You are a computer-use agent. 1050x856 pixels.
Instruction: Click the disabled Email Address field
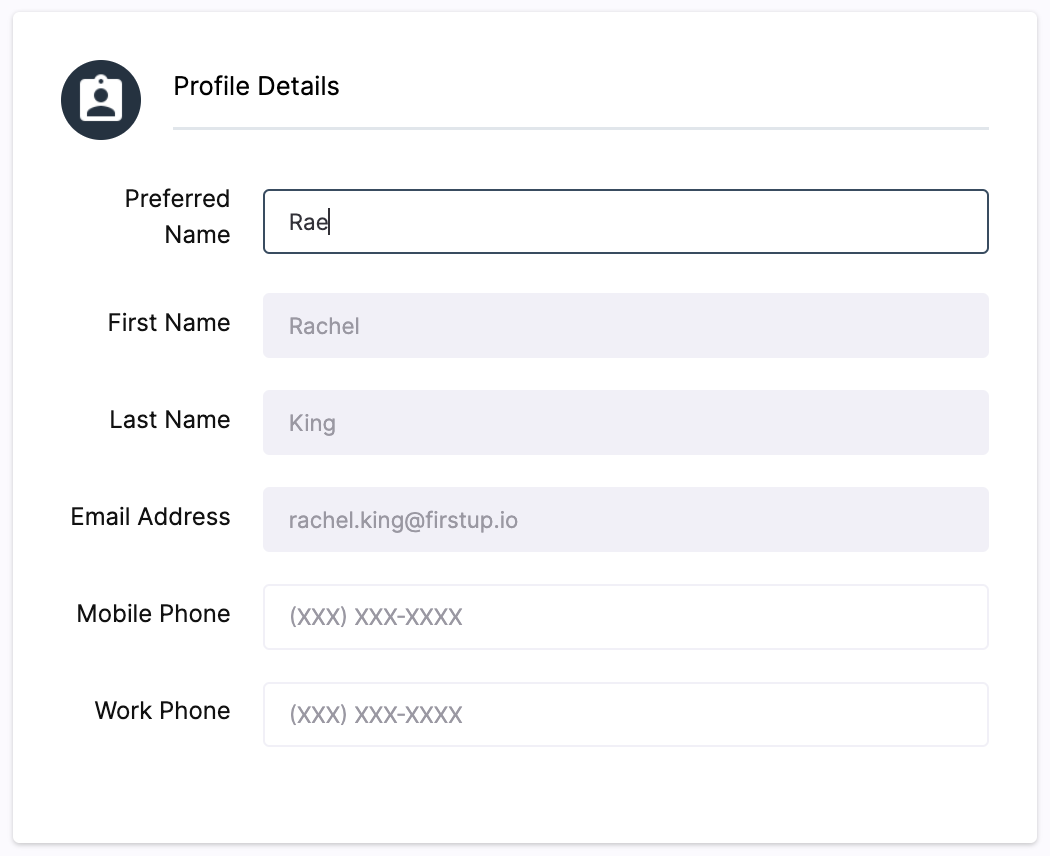[625, 520]
